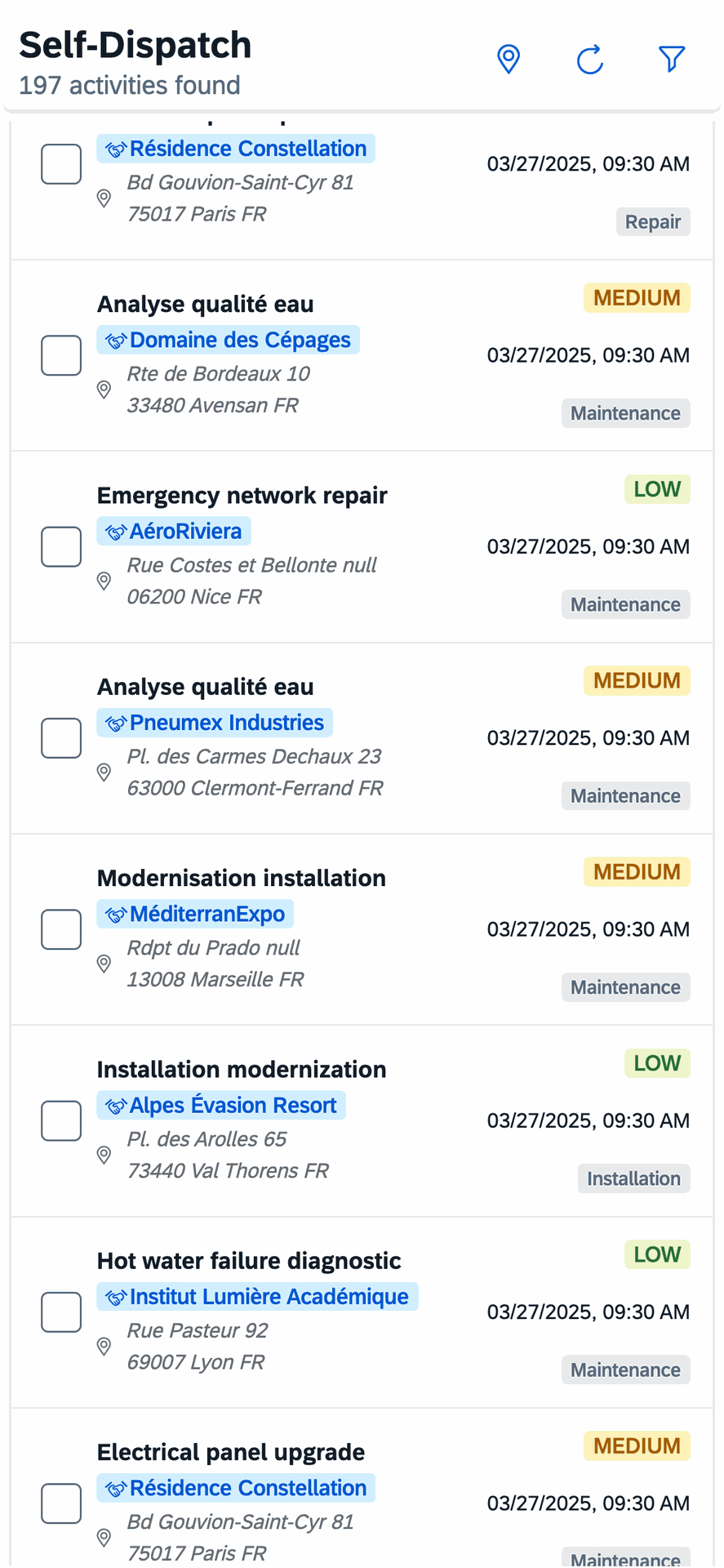The height and width of the screenshot is (1568, 724).
Task: Click location pin beside Pl. des Arolles 65
Action: click(104, 1155)
